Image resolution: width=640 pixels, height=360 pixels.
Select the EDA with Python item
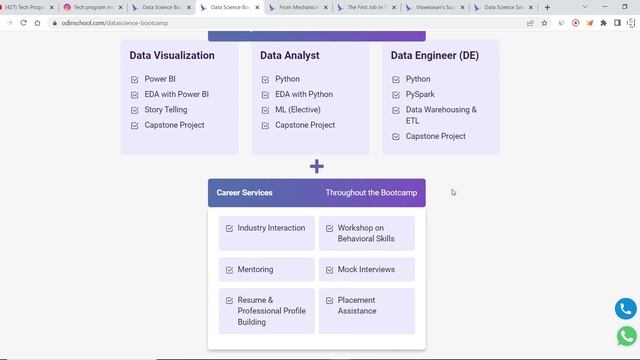[x=304, y=94]
